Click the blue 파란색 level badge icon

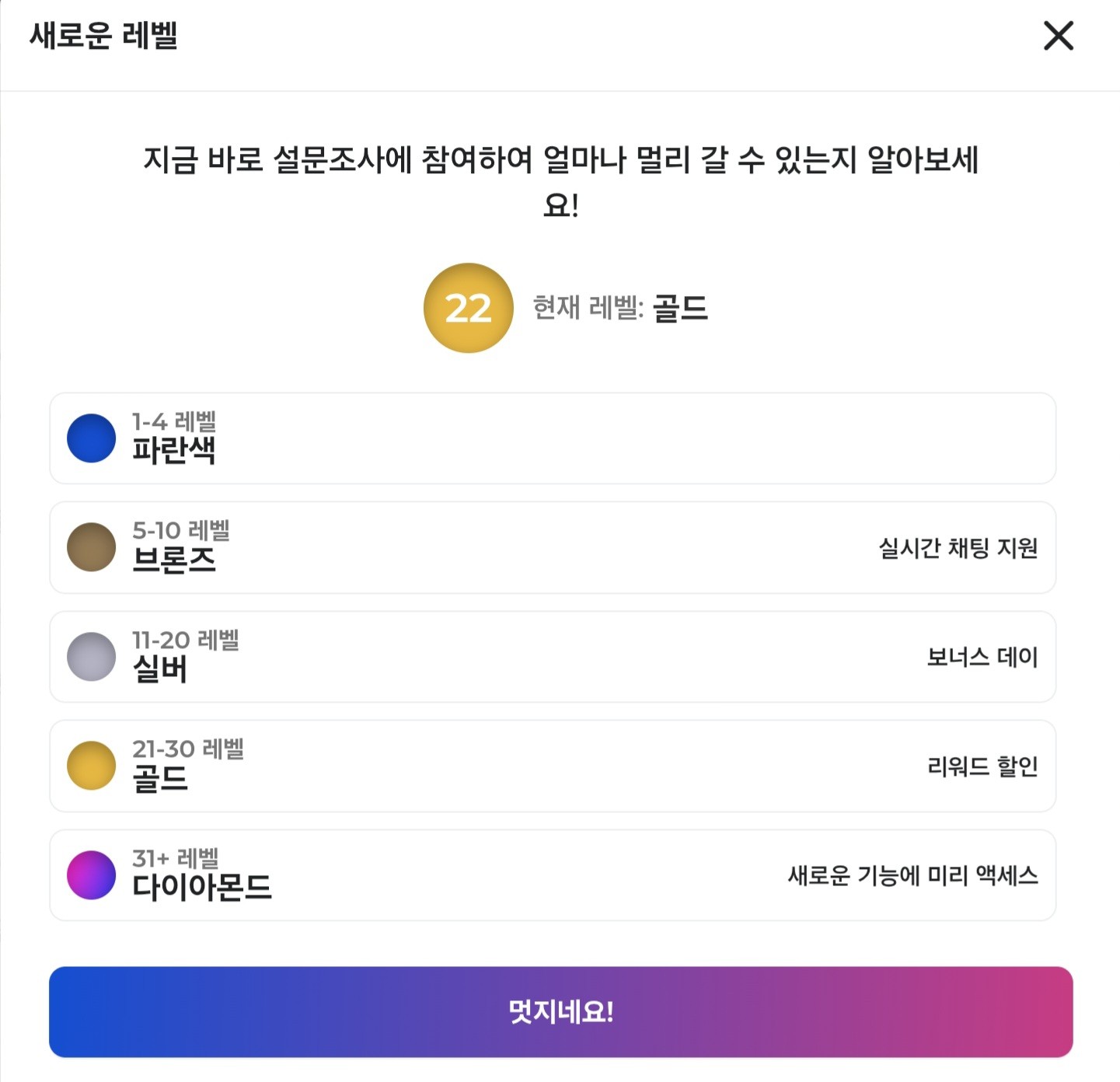[x=91, y=438]
